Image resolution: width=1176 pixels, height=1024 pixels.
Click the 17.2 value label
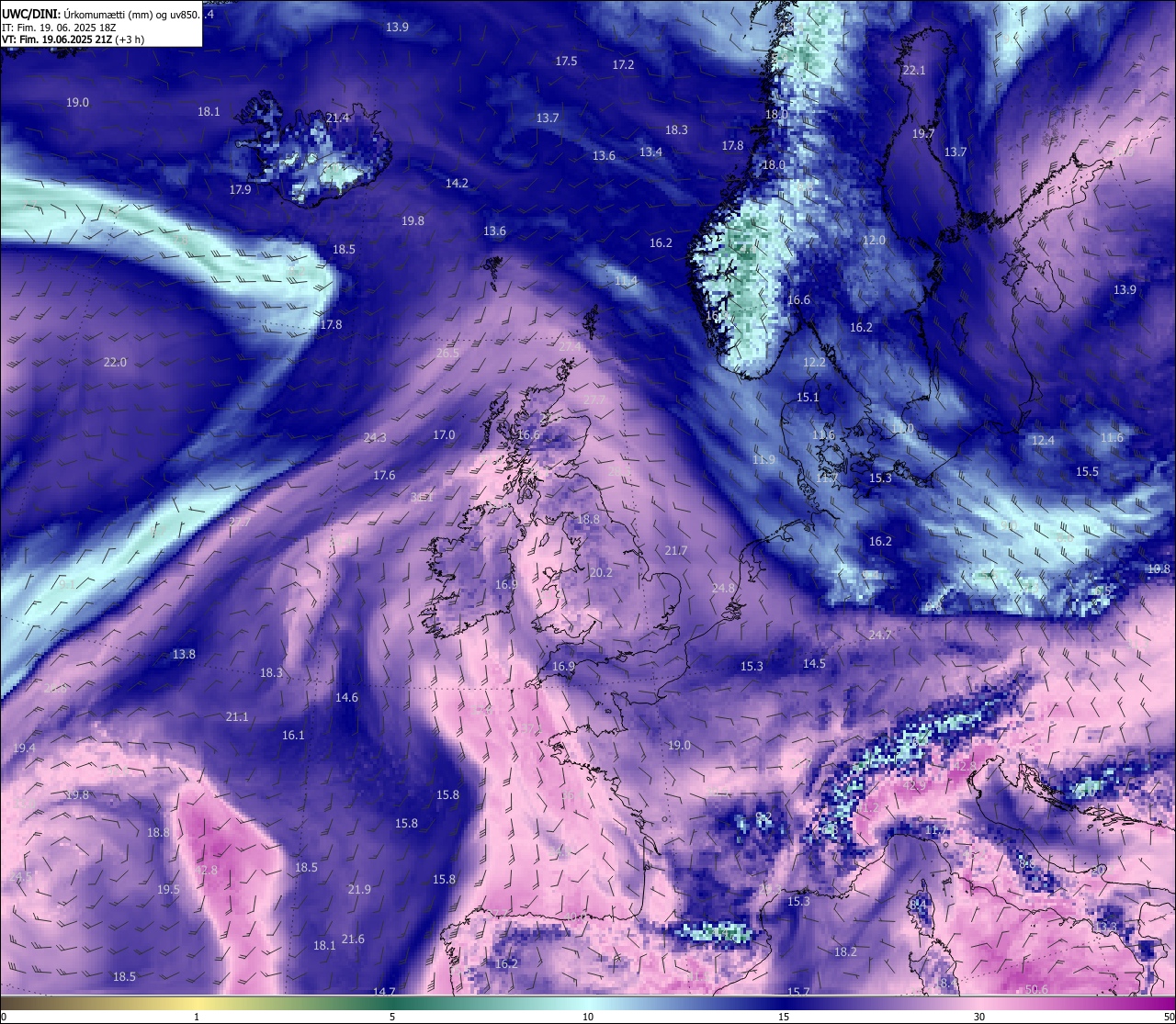coord(623,64)
